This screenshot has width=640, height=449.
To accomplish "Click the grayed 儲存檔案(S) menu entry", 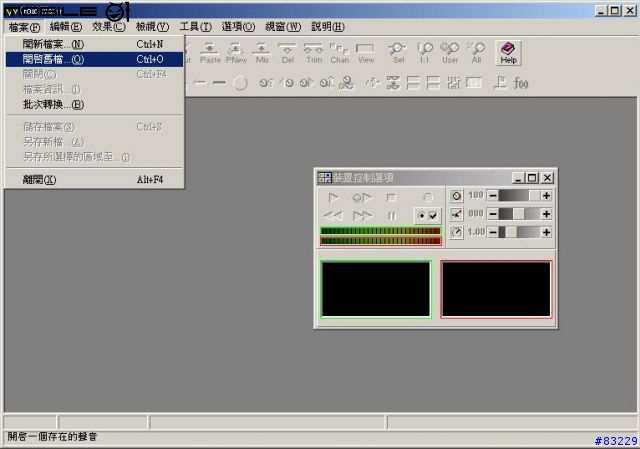I will (95, 127).
